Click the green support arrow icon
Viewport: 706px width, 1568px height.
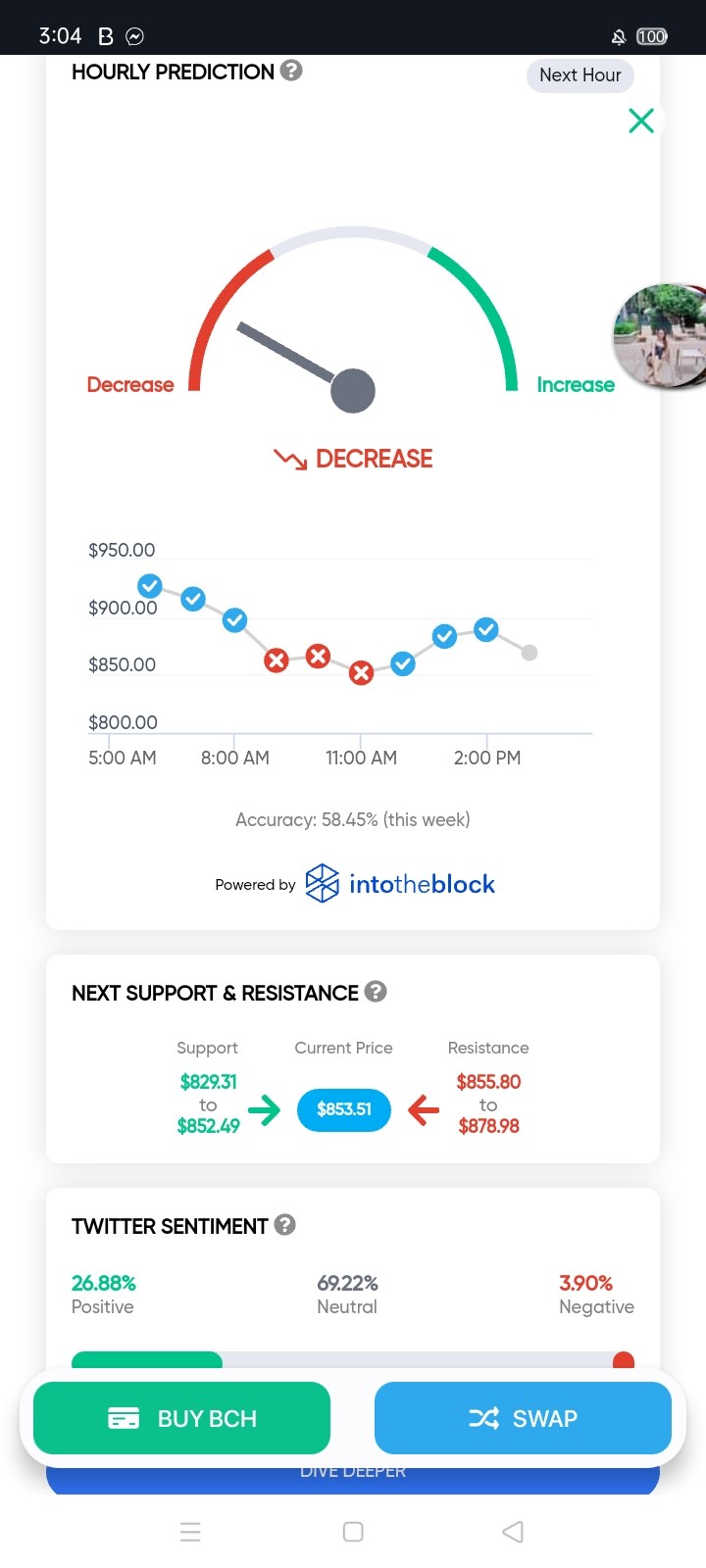[264, 1109]
